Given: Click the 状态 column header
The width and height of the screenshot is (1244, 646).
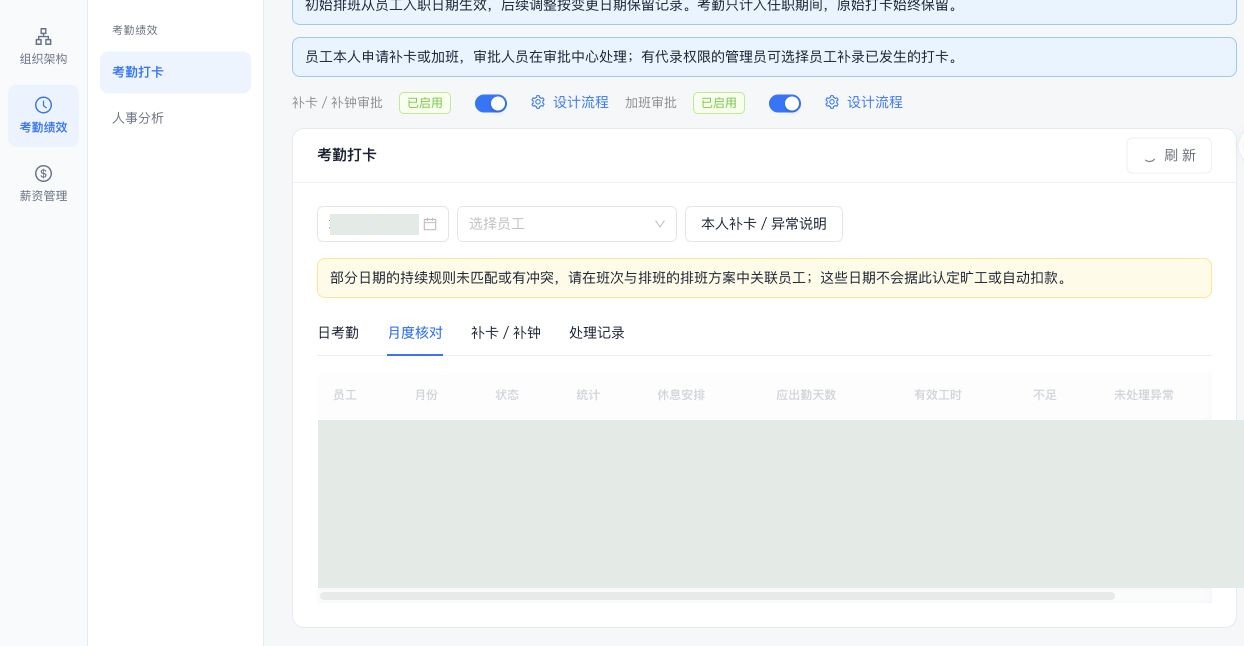Looking at the screenshot, I should click(507, 395).
